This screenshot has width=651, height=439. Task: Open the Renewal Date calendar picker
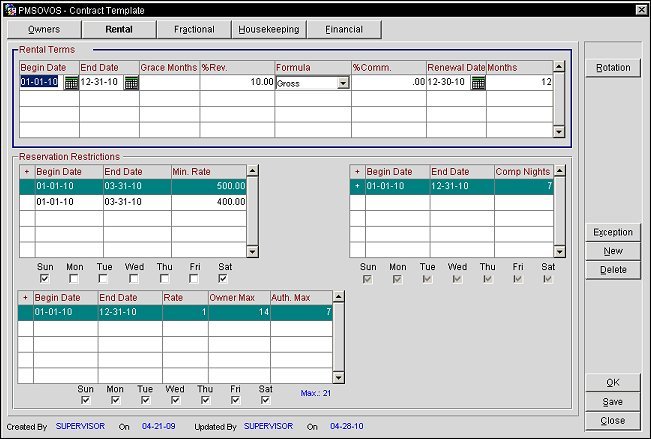[x=478, y=83]
